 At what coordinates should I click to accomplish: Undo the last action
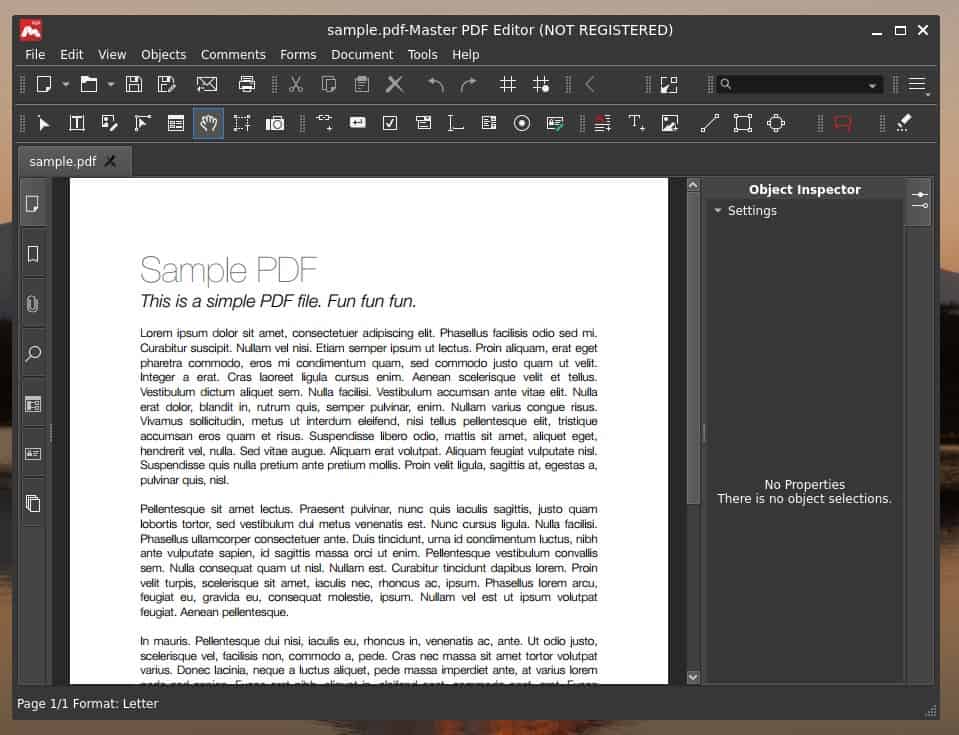[x=435, y=84]
